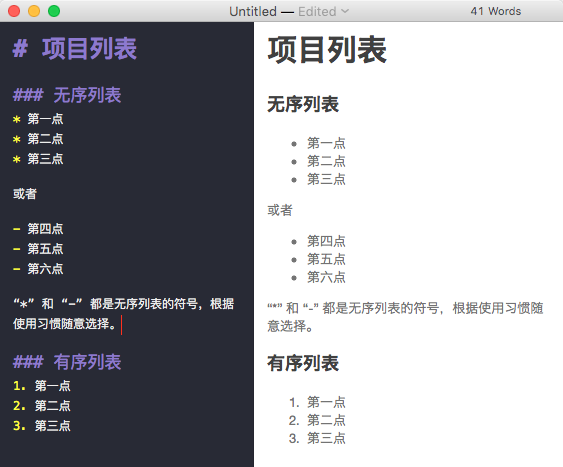Click '1. 第一点' line in editor
563x467 pixels.
pos(42,386)
